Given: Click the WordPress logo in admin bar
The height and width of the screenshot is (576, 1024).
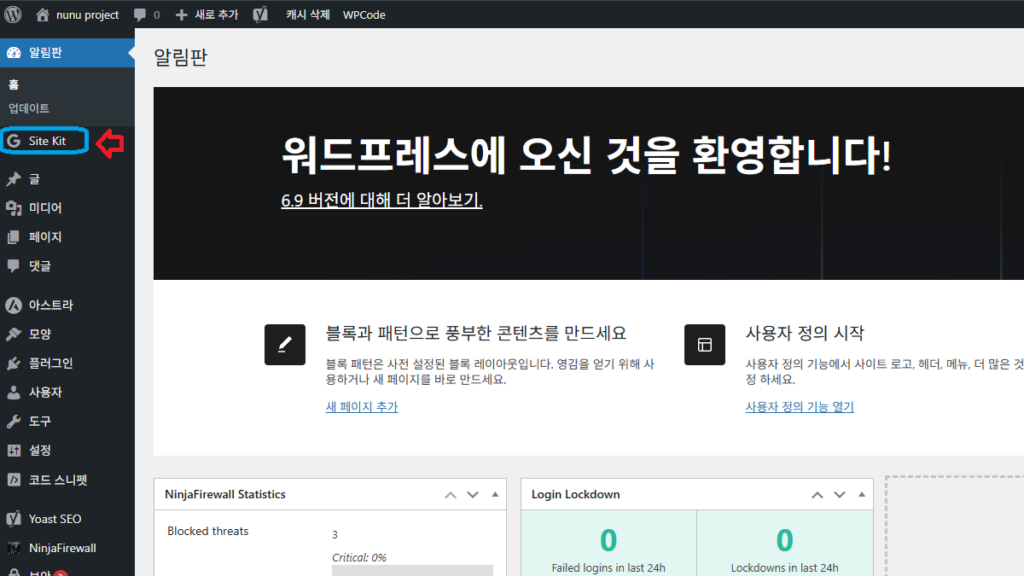Looking at the screenshot, I should 13,15.
